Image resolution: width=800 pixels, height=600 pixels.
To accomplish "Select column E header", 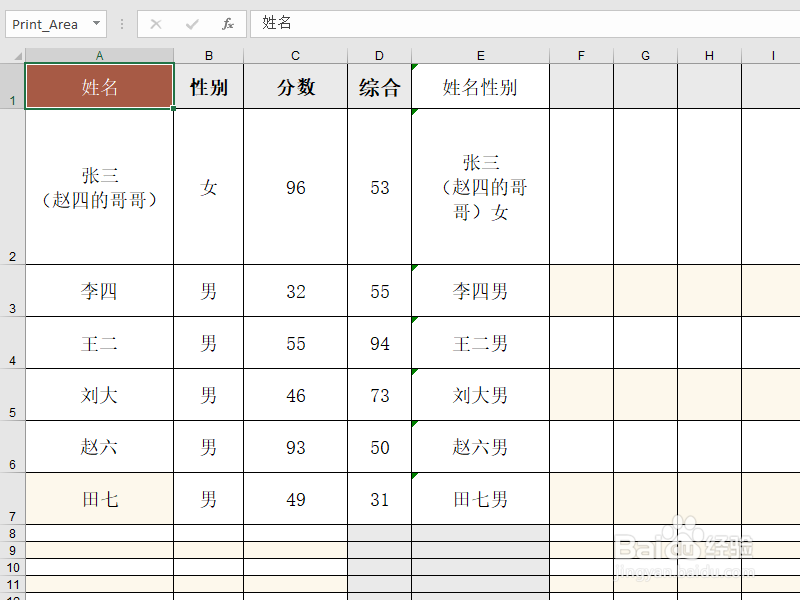I will (x=480, y=55).
